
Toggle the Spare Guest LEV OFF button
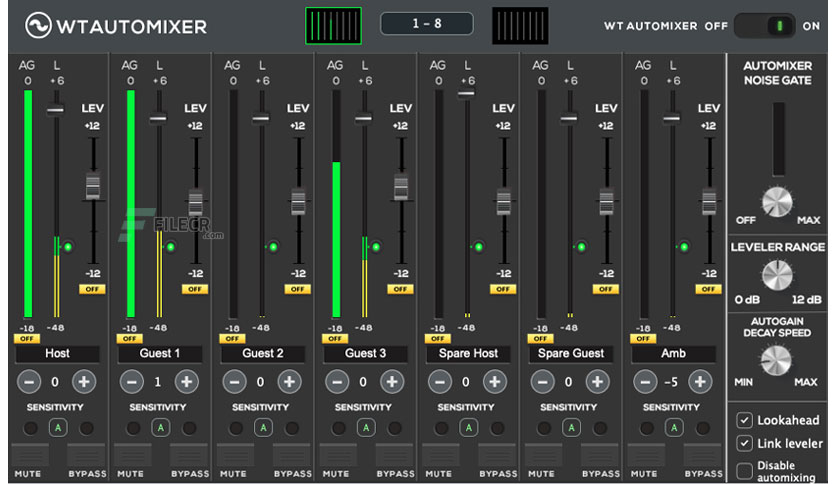pyautogui.click(x=606, y=289)
